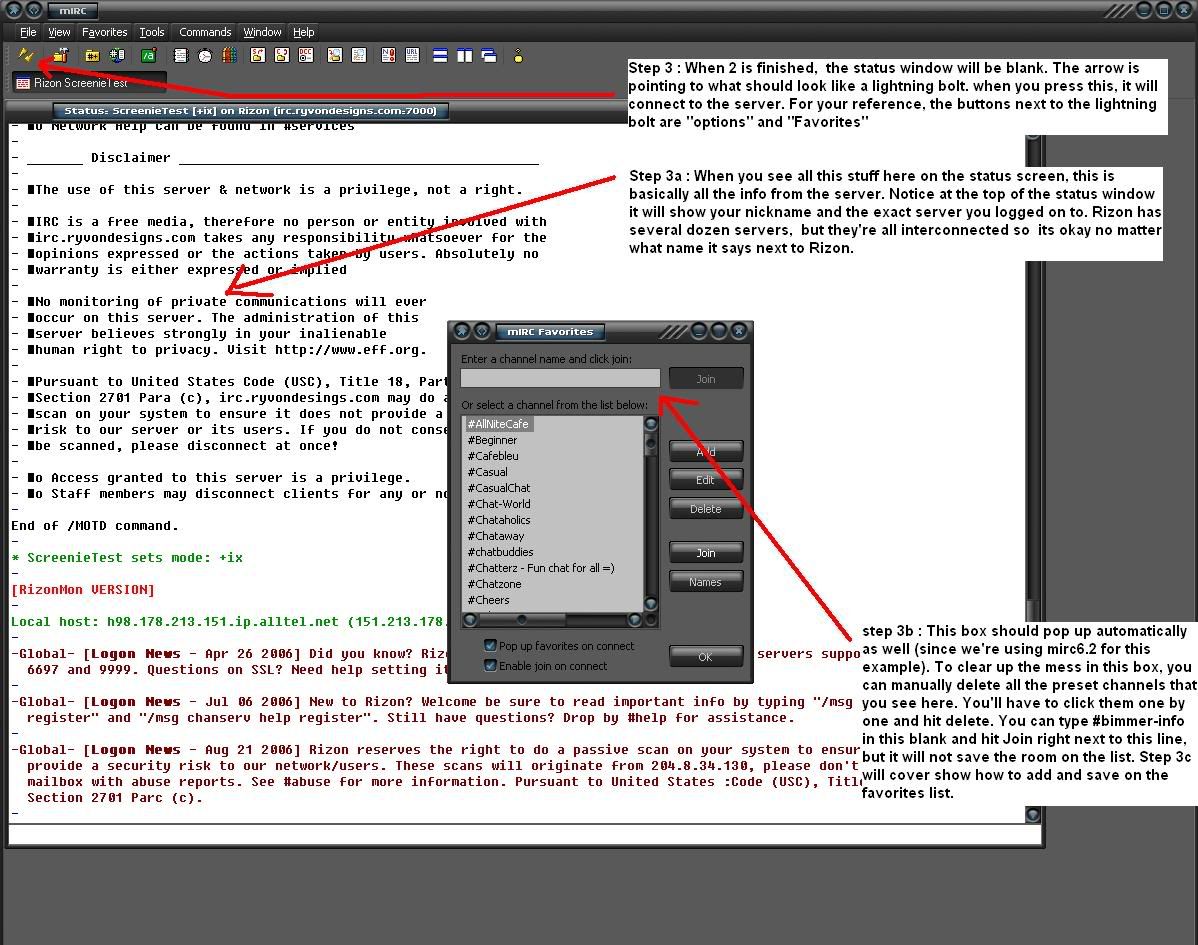Click the Names button in mIRC Favorites
Screen dimensions: 1198x945
tap(706, 582)
